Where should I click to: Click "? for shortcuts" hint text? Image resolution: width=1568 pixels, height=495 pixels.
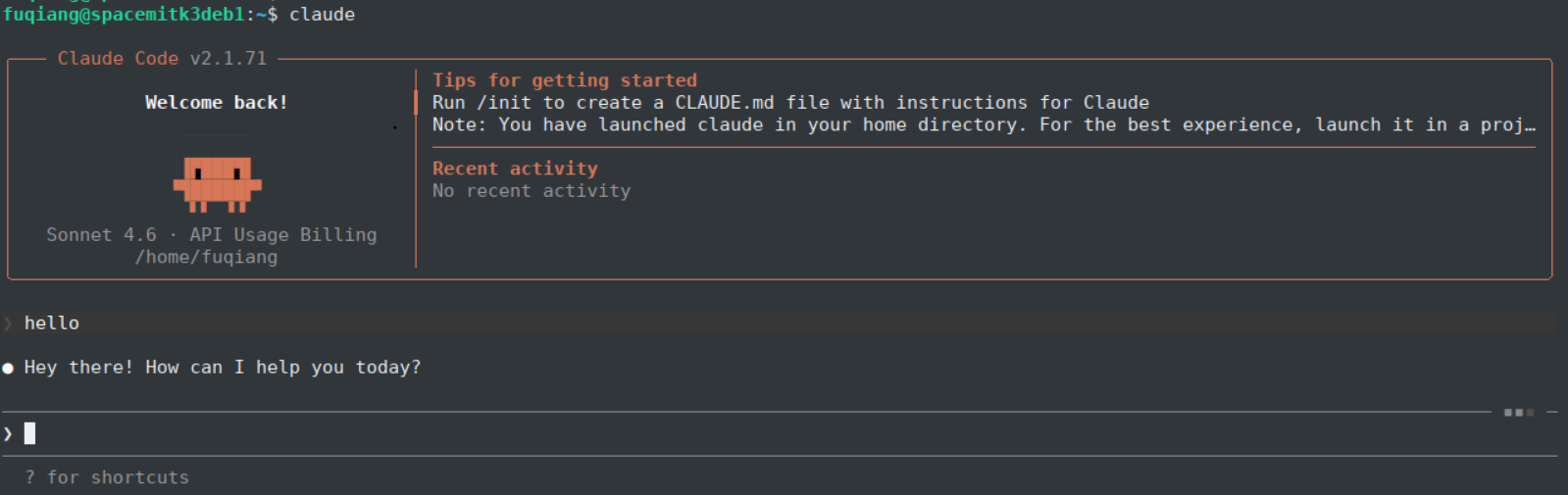[107, 477]
